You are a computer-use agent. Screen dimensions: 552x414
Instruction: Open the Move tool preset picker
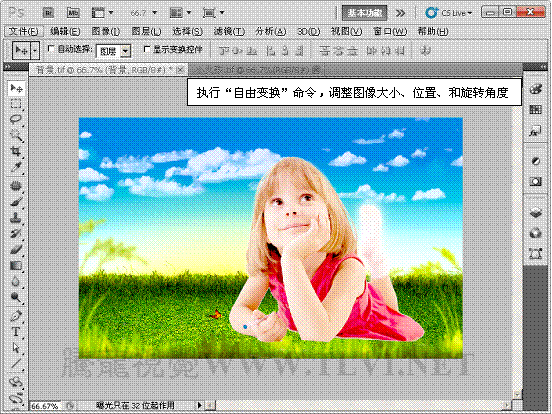coord(35,51)
